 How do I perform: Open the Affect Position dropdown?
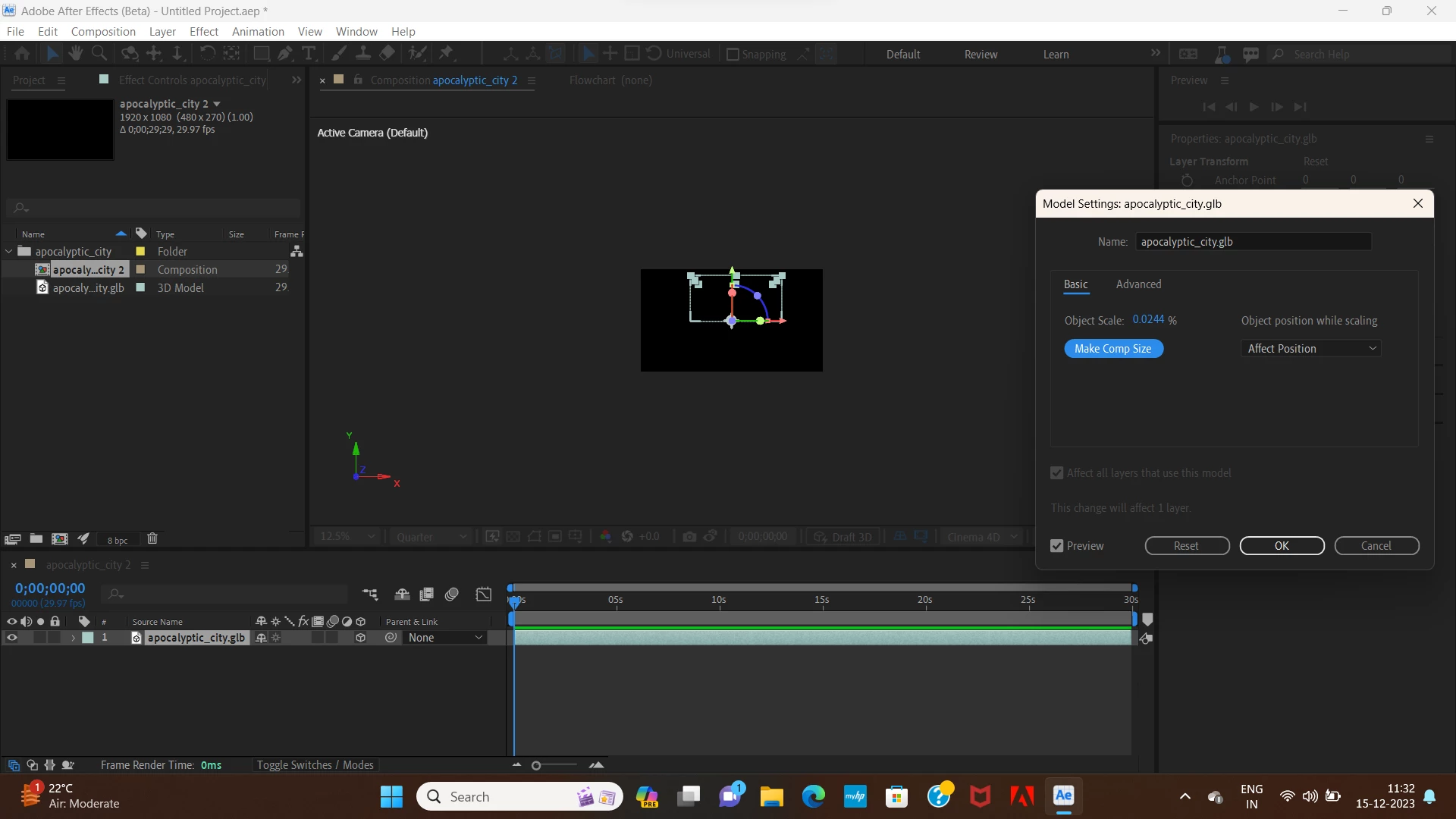(x=1311, y=349)
